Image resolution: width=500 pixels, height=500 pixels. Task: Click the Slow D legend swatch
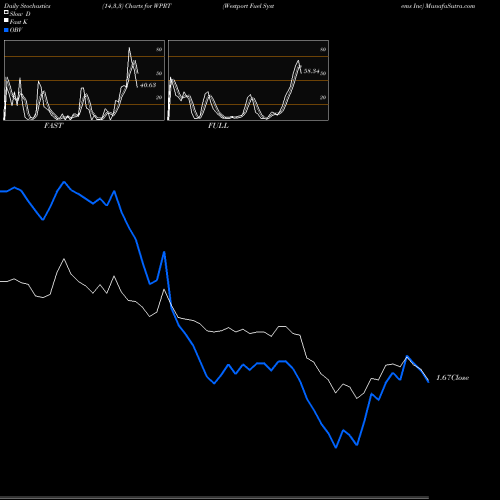pos(6,12)
